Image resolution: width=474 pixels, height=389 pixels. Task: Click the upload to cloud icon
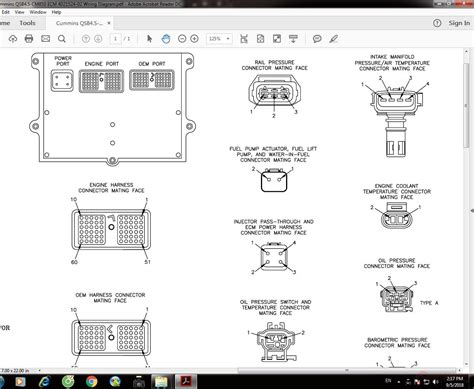[x=13, y=39]
